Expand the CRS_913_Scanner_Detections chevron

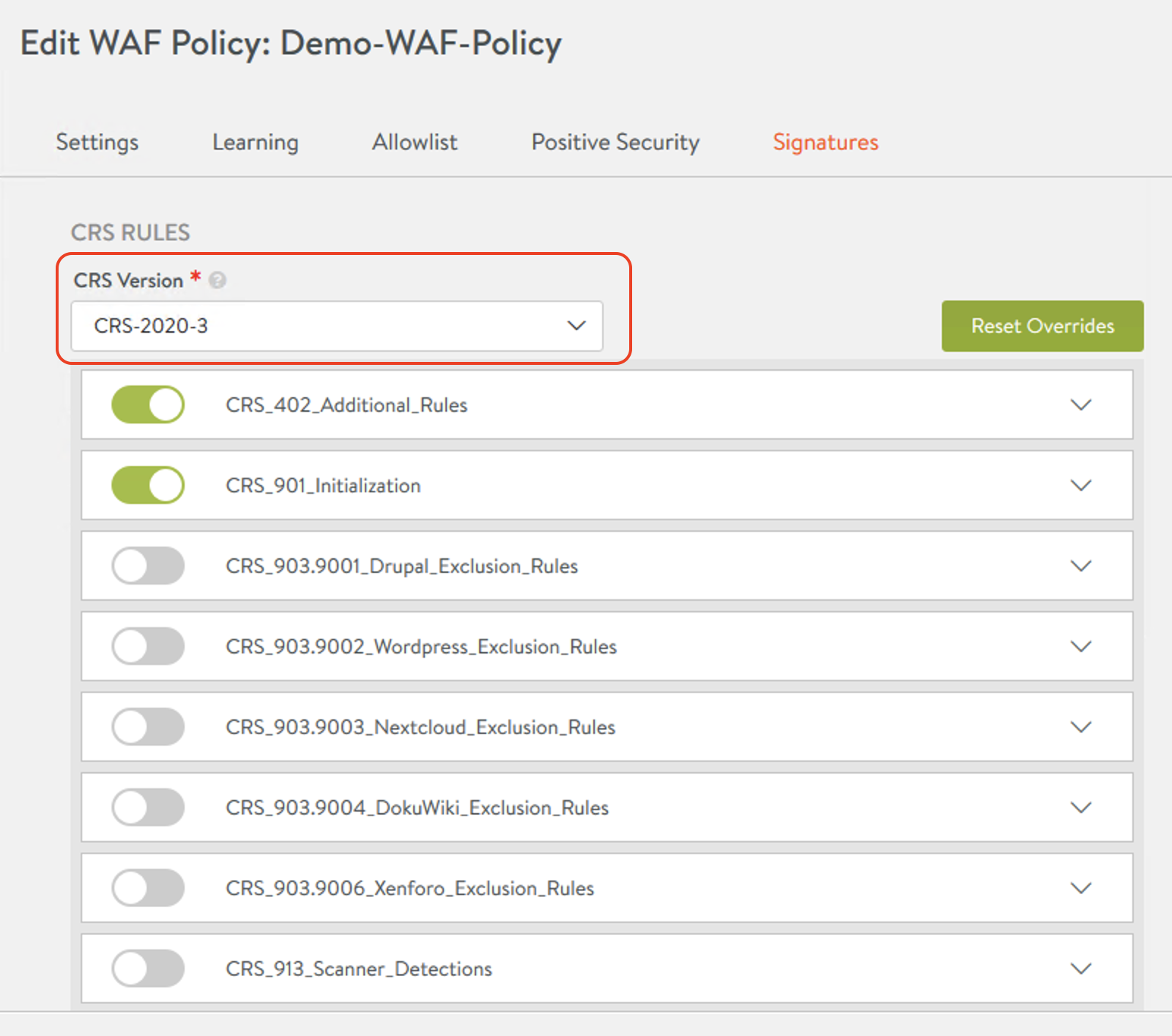pyautogui.click(x=1081, y=969)
